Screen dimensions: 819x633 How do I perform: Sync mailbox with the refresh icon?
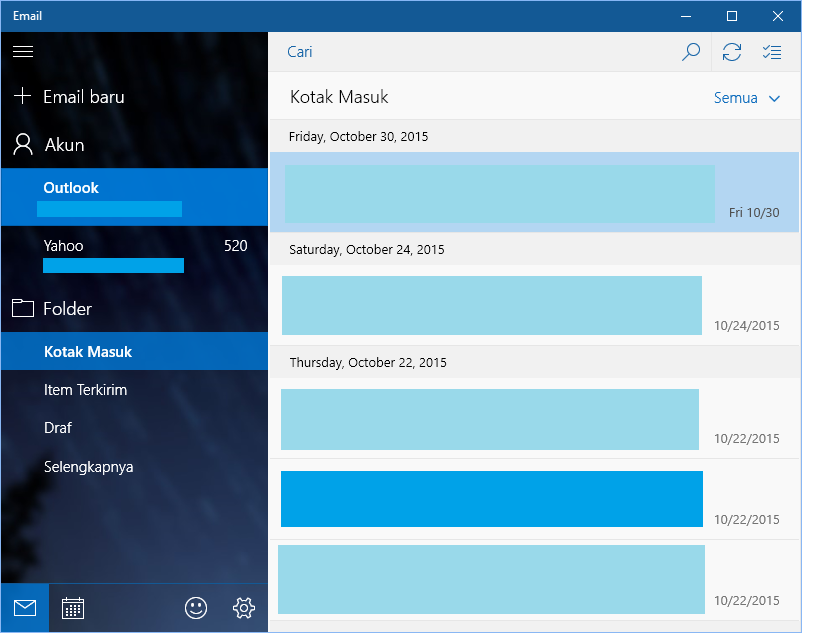click(x=732, y=52)
